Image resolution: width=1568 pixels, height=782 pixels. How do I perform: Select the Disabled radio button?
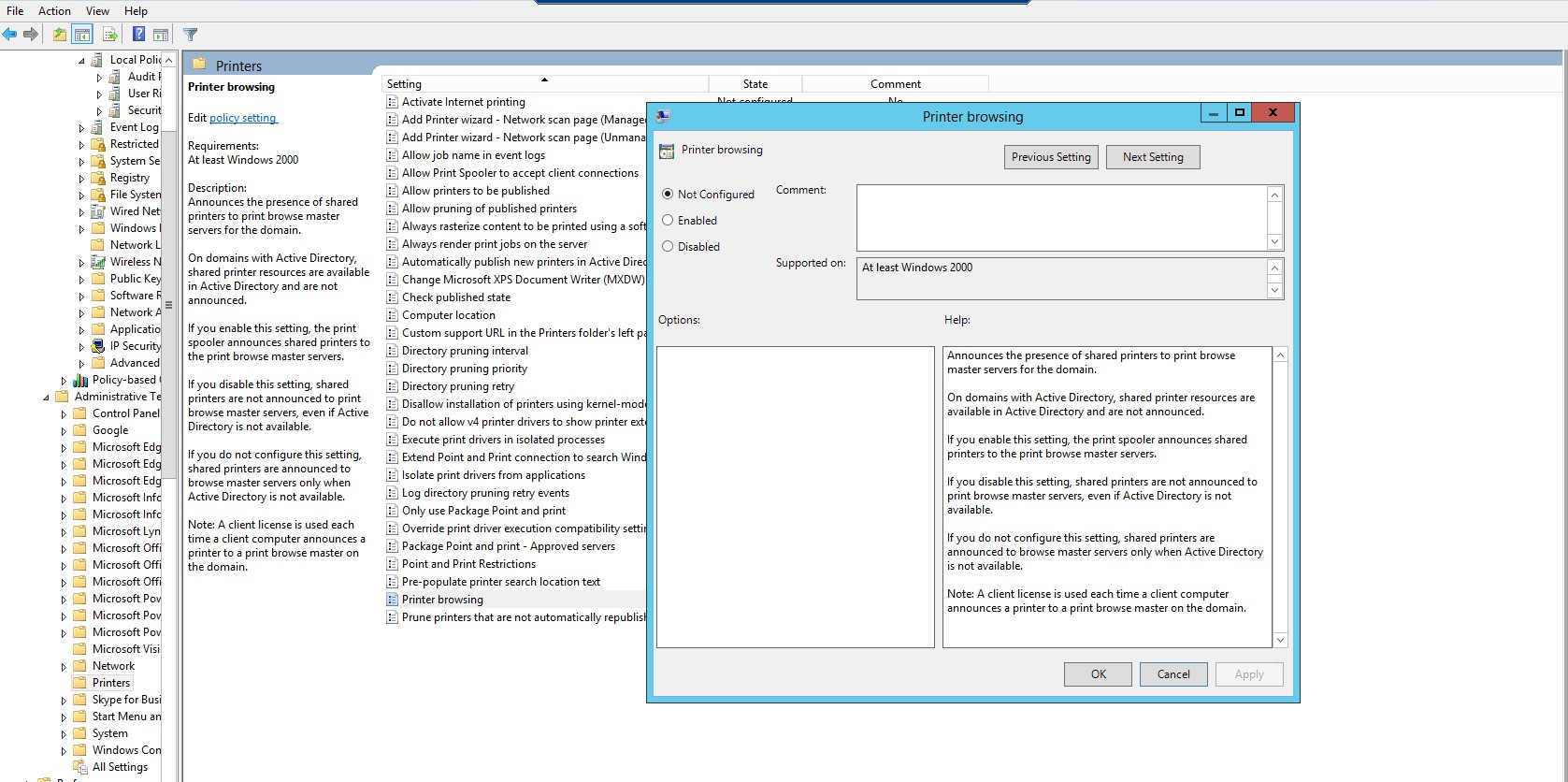(x=668, y=246)
